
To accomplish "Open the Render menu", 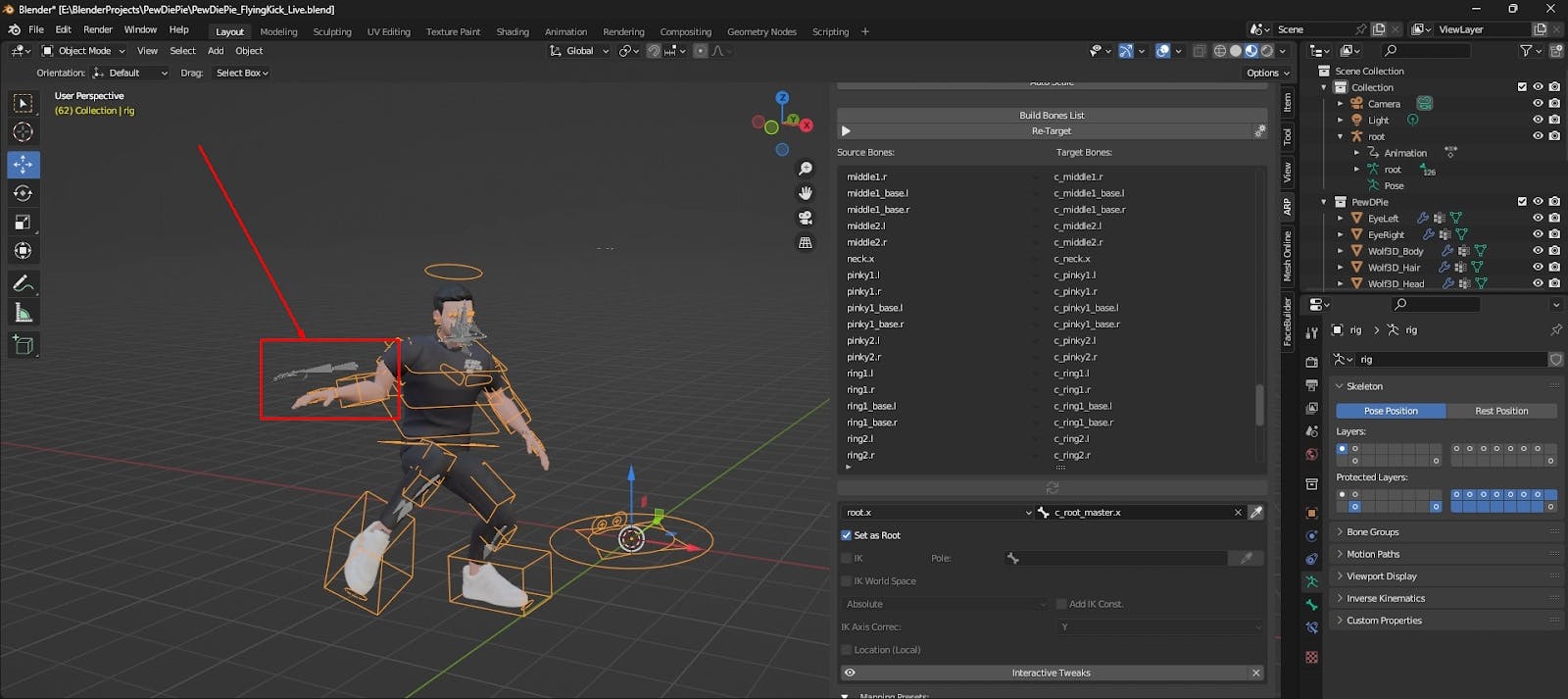I will pos(98,29).
